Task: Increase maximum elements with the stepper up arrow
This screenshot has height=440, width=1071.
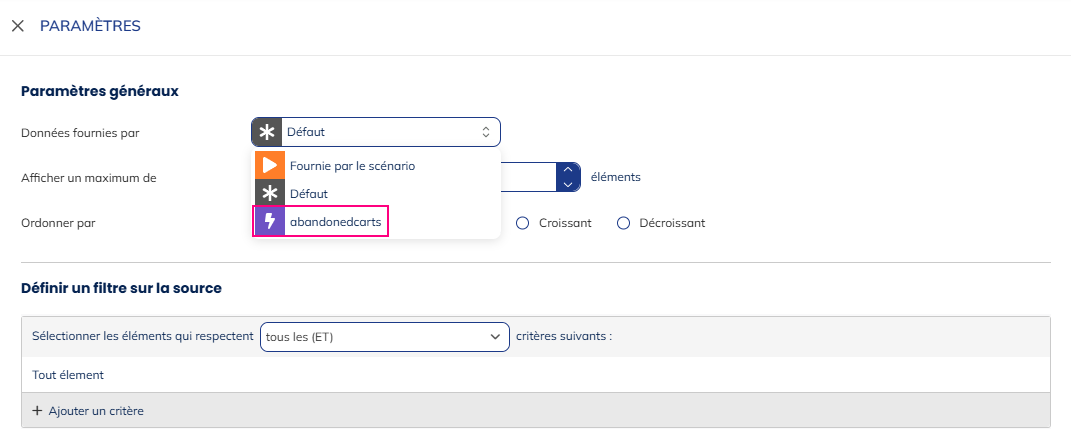Action: click(x=568, y=170)
